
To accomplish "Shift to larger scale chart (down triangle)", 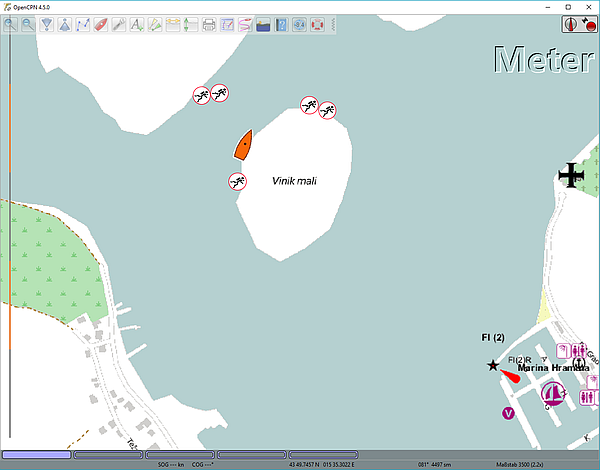I will tap(47, 25).
